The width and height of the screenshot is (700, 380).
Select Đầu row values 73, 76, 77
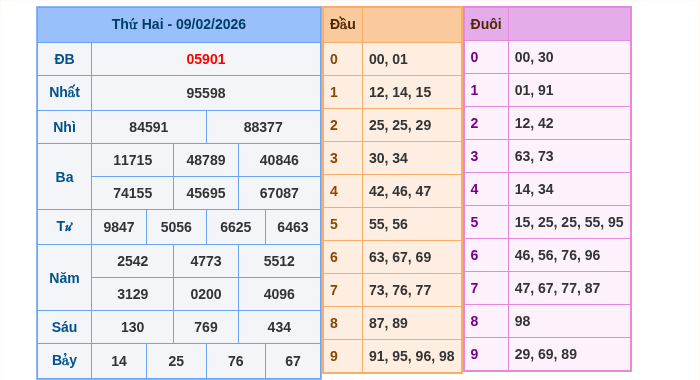400,290
